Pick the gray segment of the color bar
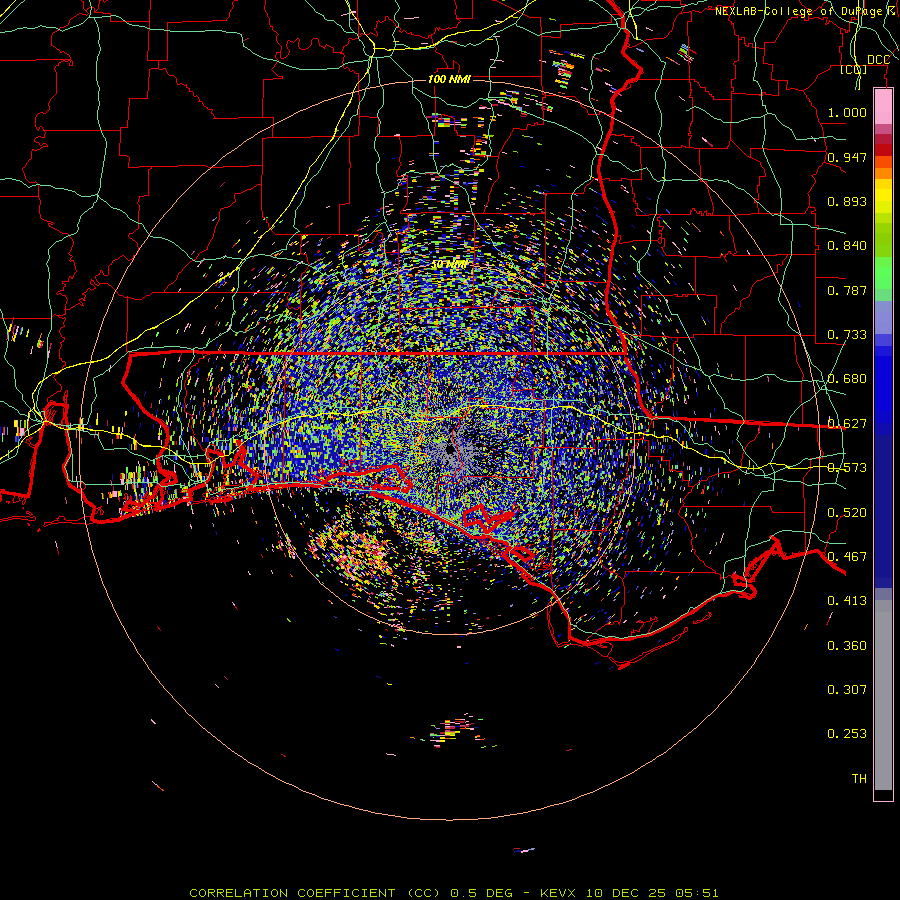The width and height of the screenshot is (900, 900). click(x=883, y=695)
